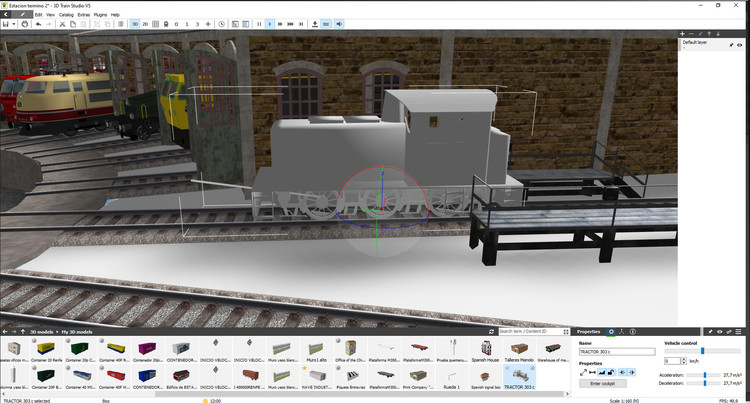Image resolution: width=750 pixels, height=403 pixels.
Task: Click the Name field containing TRACTOR 303 c
Action: click(x=616, y=352)
